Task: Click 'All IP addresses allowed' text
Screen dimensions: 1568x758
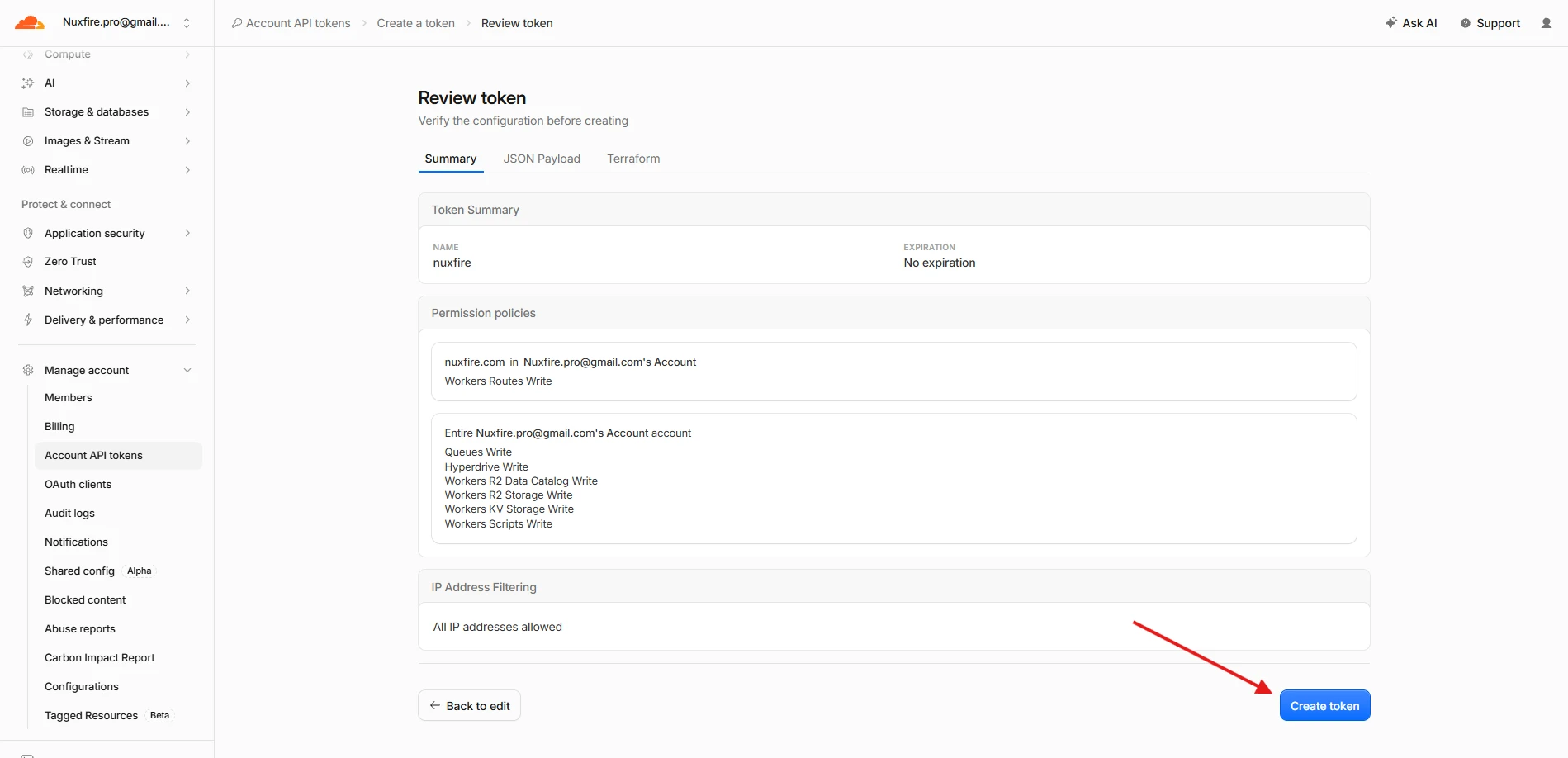Action: (x=498, y=627)
